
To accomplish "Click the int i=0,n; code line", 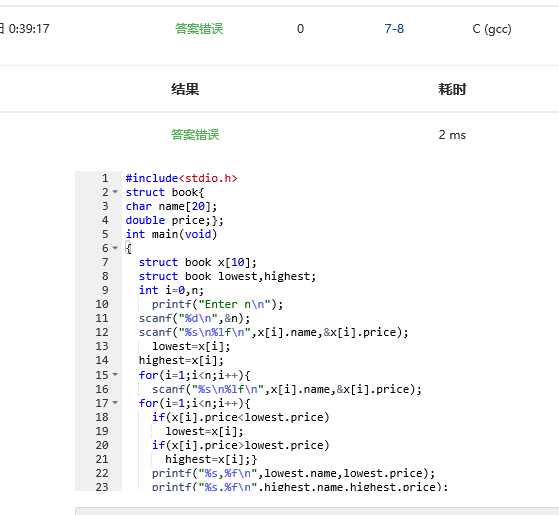I will pyautogui.click(x=171, y=290).
